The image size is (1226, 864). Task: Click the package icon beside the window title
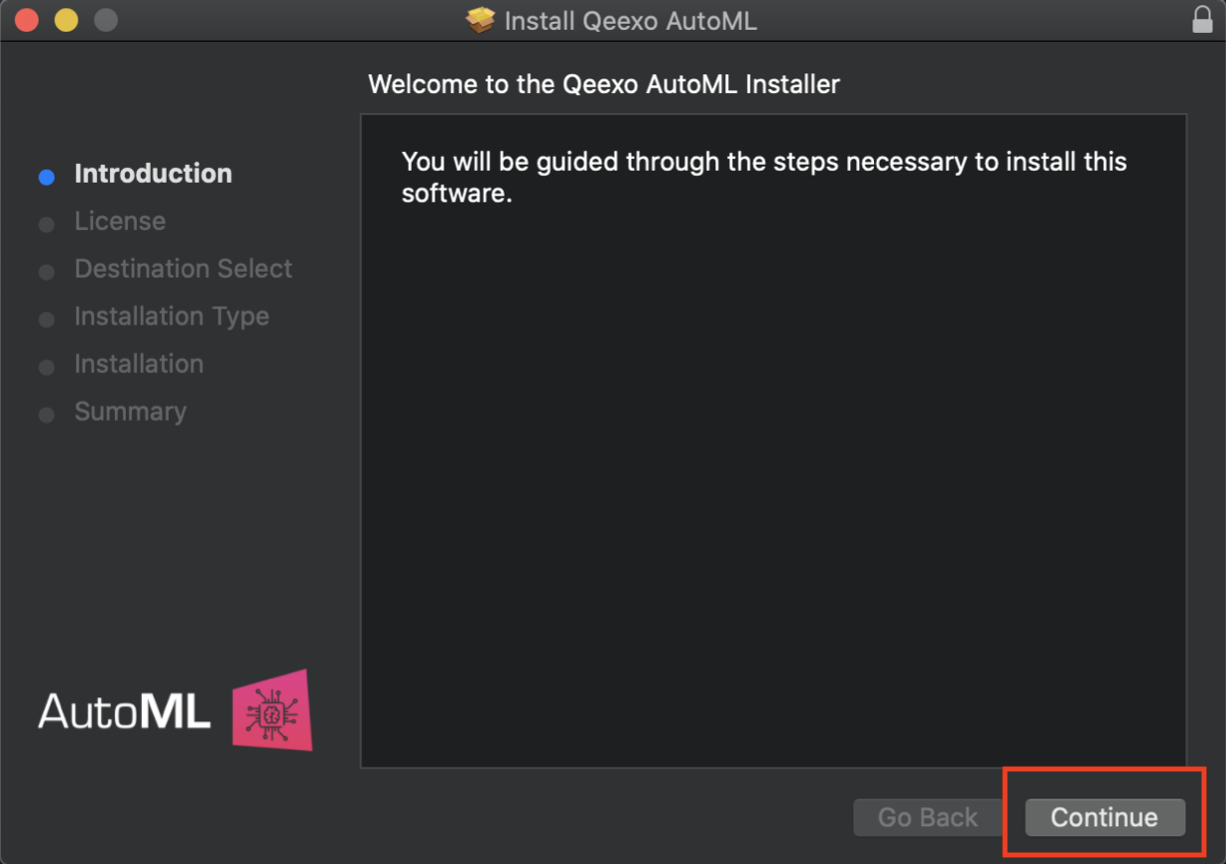click(x=481, y=20)
